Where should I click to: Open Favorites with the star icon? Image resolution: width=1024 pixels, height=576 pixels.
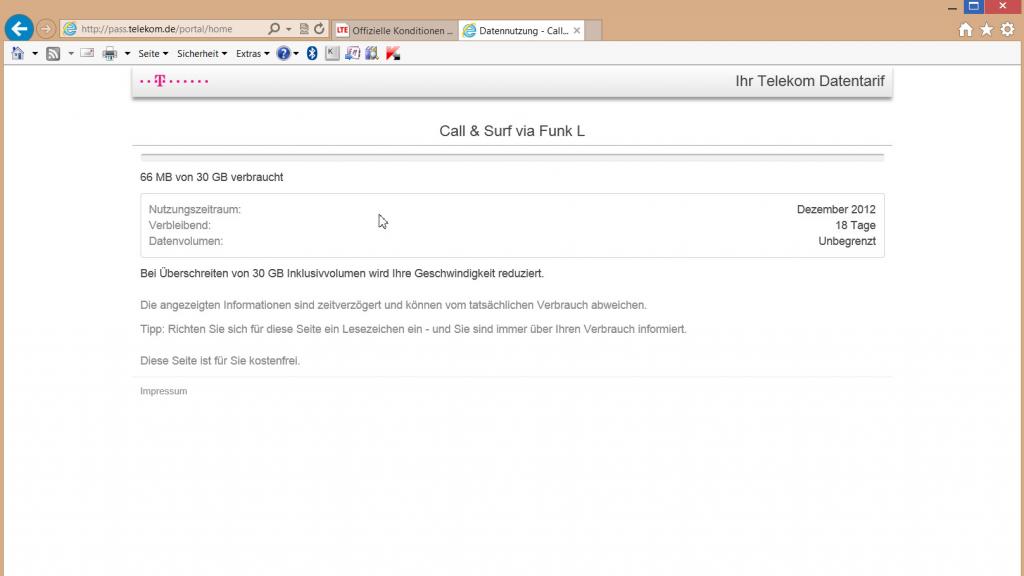click(987, 29)
